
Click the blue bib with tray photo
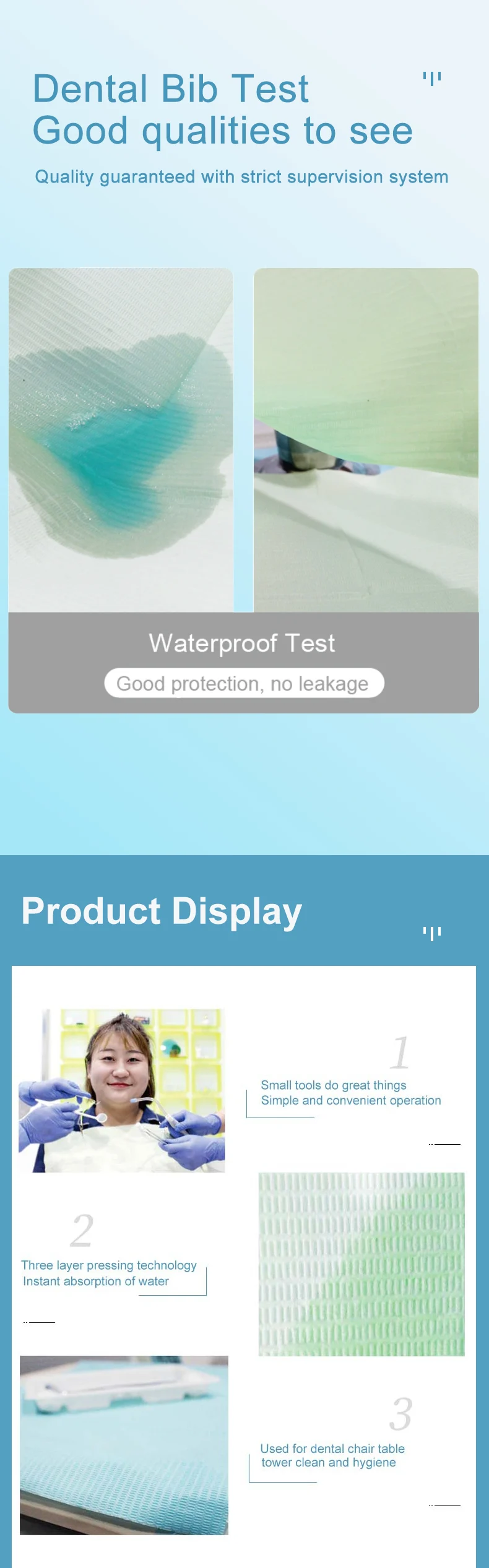tap(124, 1445)
